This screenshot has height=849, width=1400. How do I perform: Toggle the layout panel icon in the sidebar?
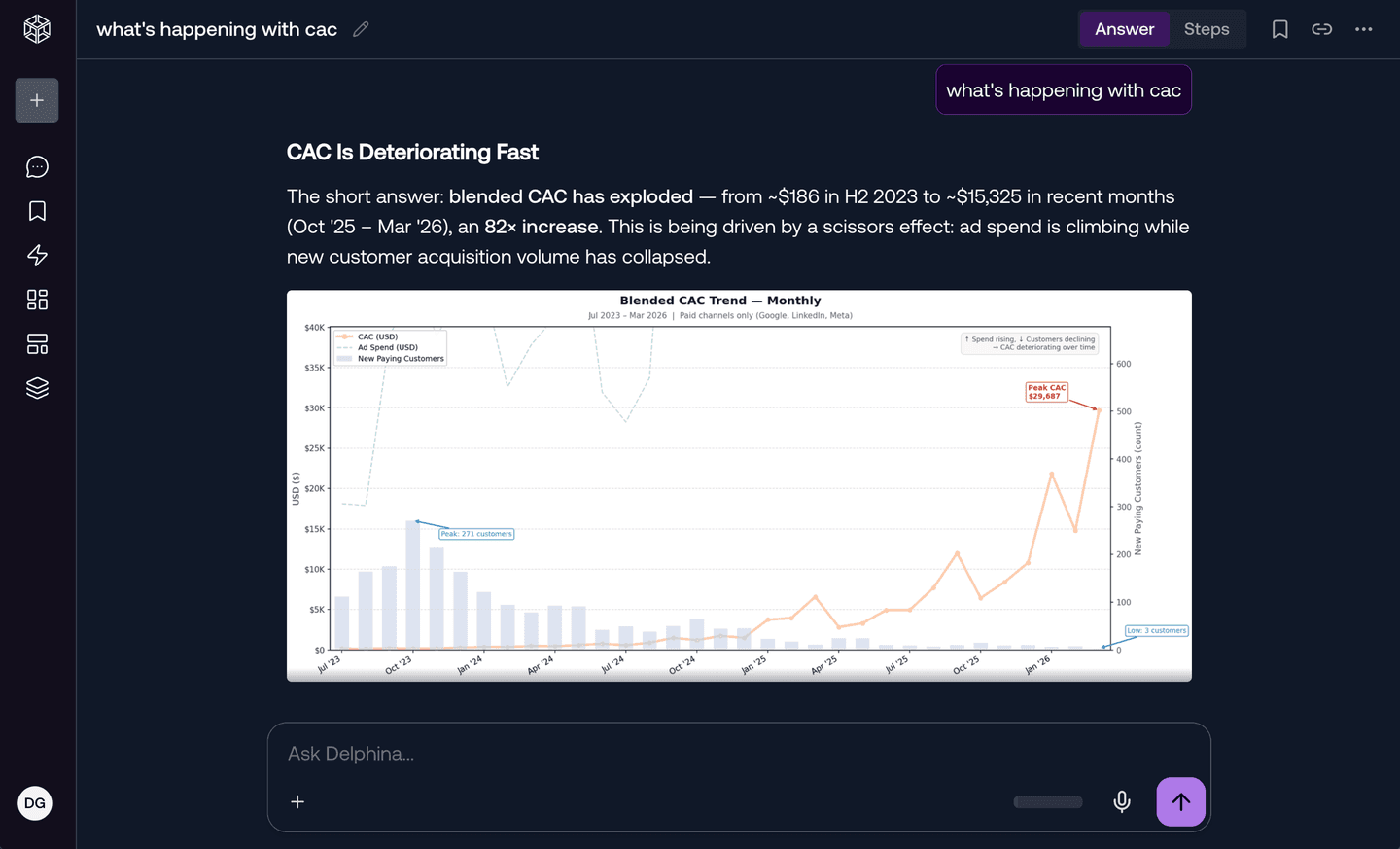click(x=36, y=343)
